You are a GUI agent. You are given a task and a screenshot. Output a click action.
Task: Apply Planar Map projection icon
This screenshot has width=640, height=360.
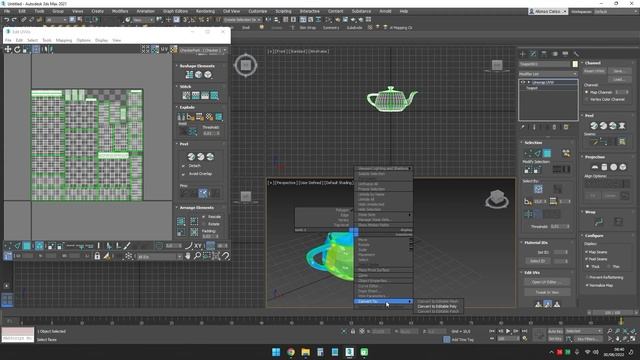pos(595,167)
